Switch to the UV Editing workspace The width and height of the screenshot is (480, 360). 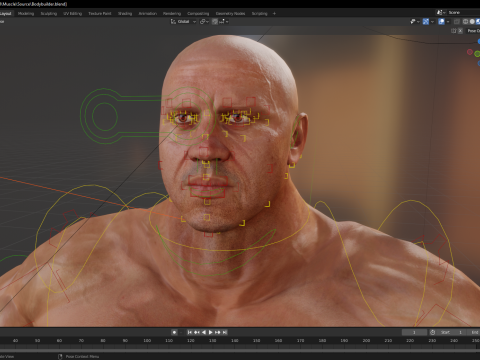[x=73, y=13]
